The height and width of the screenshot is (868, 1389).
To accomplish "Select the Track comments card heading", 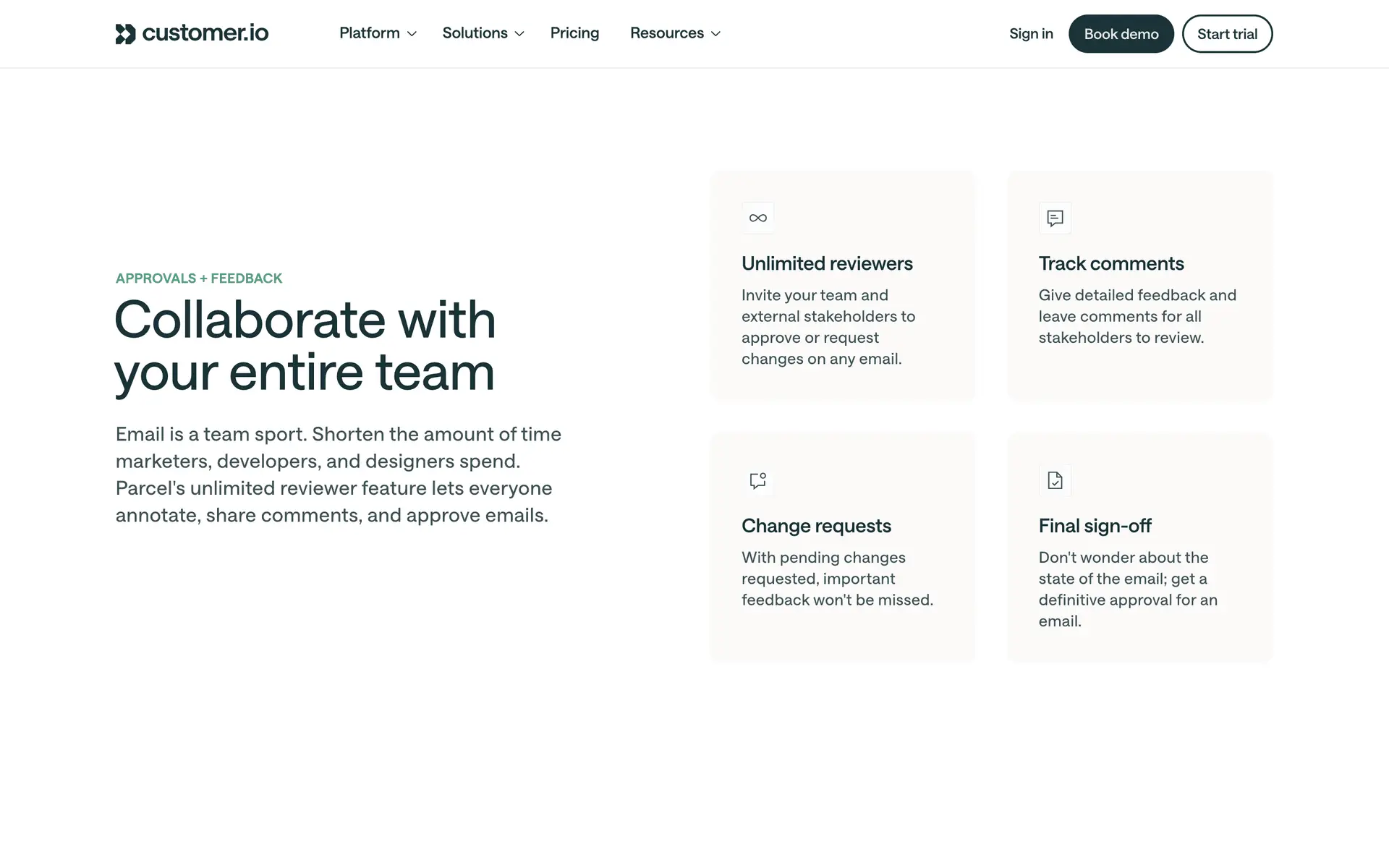I will click(1111, 264).
